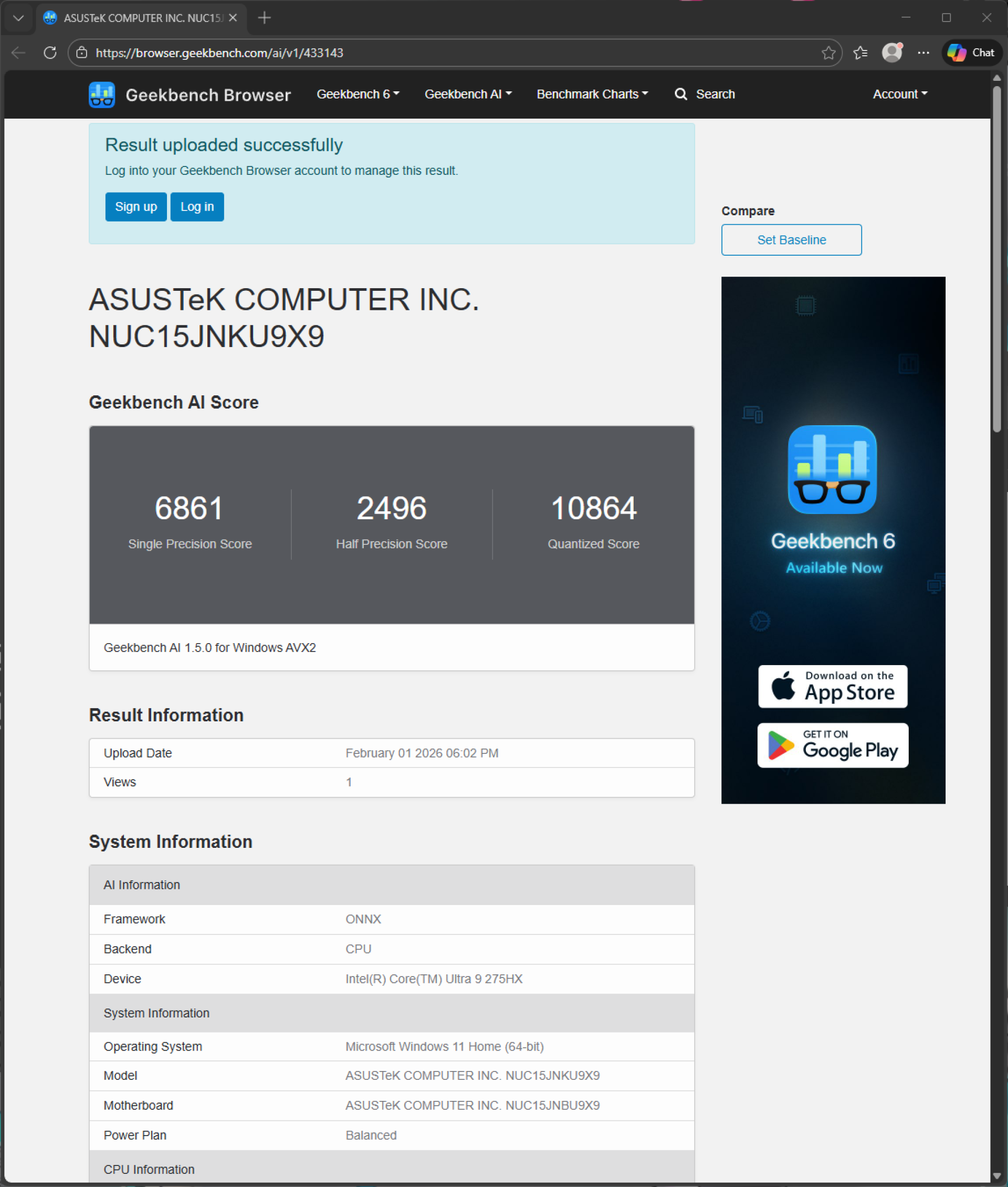Open Search using the magnifier icon
This screenshot has width=1008, height=1187.
[x=680, y=94]
